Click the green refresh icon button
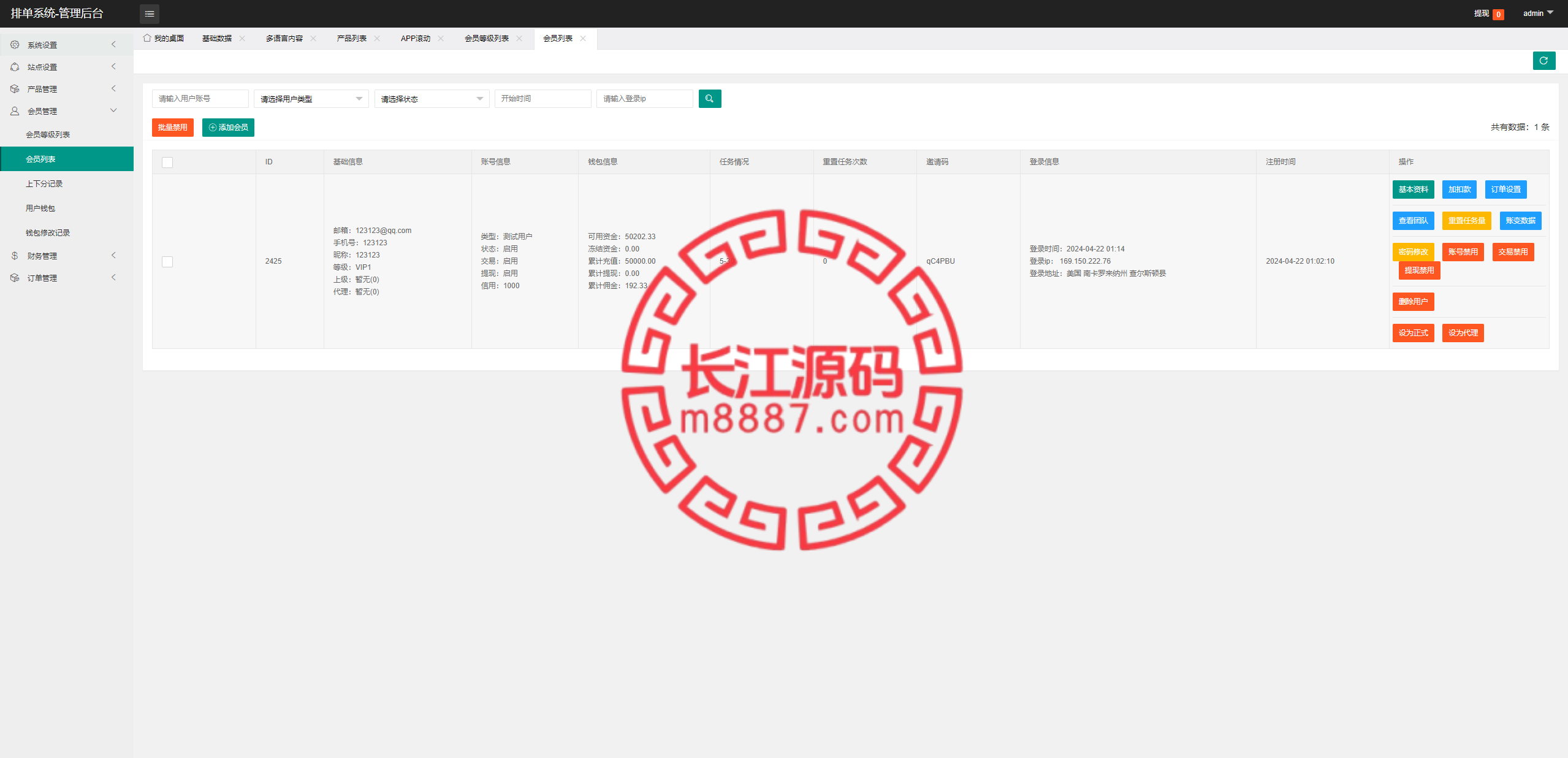 pos(1543,61)
